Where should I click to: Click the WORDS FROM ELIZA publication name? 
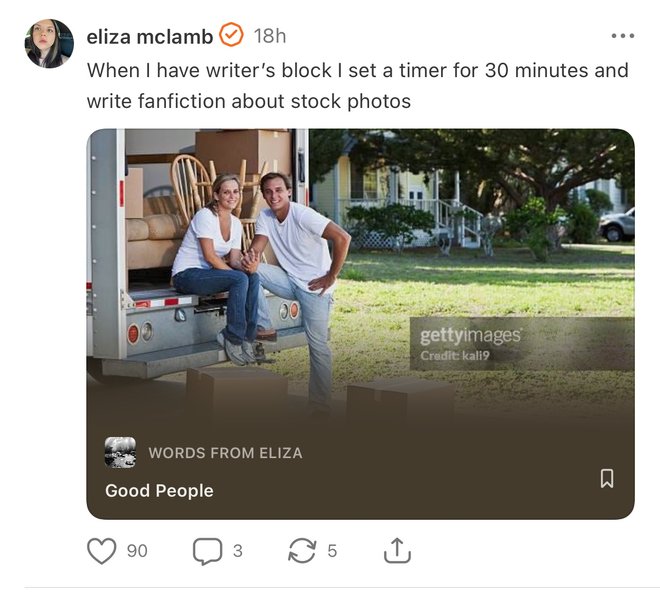225,453
